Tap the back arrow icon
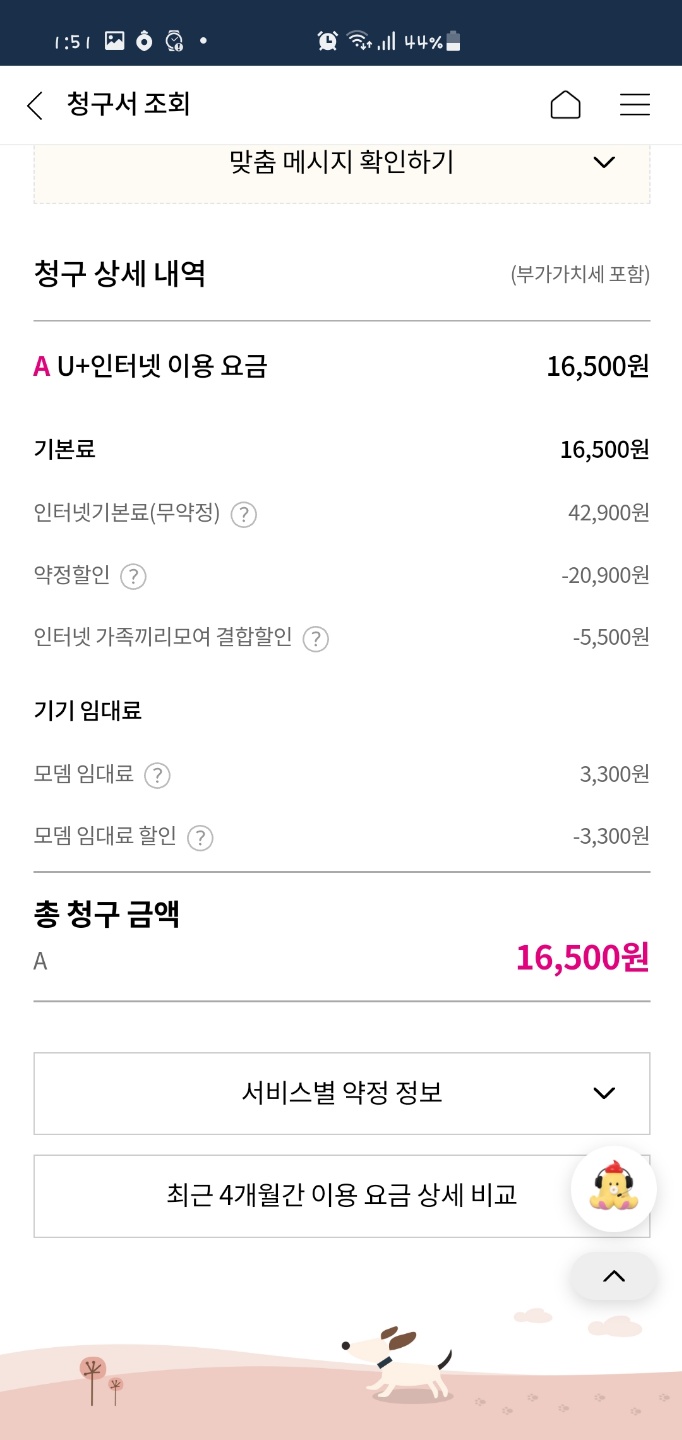This screenshot has height=1440, width=682. 35,105
